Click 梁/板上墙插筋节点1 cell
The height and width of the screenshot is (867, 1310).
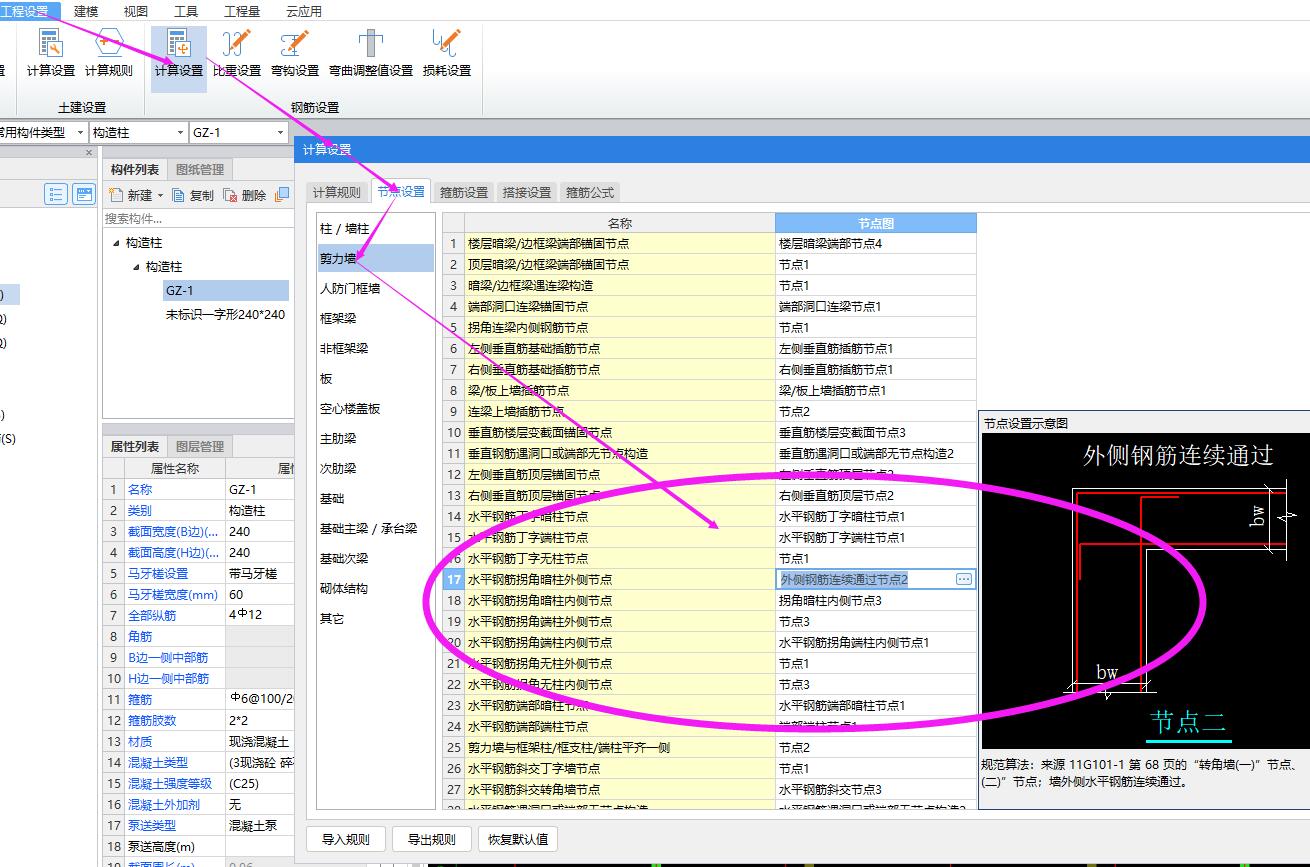(x=875, y=390)
